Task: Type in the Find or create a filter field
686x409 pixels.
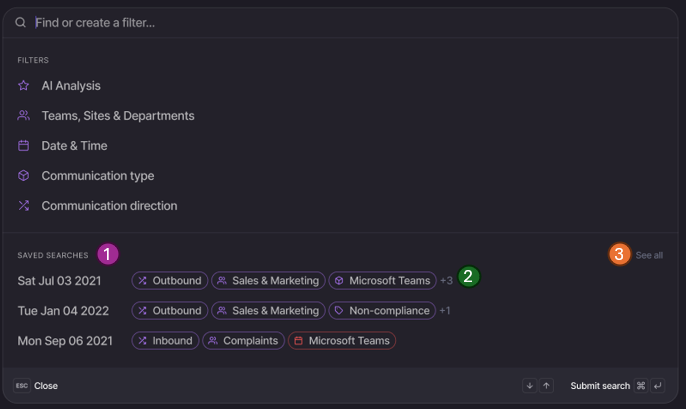Action: [x=300, y=22]
